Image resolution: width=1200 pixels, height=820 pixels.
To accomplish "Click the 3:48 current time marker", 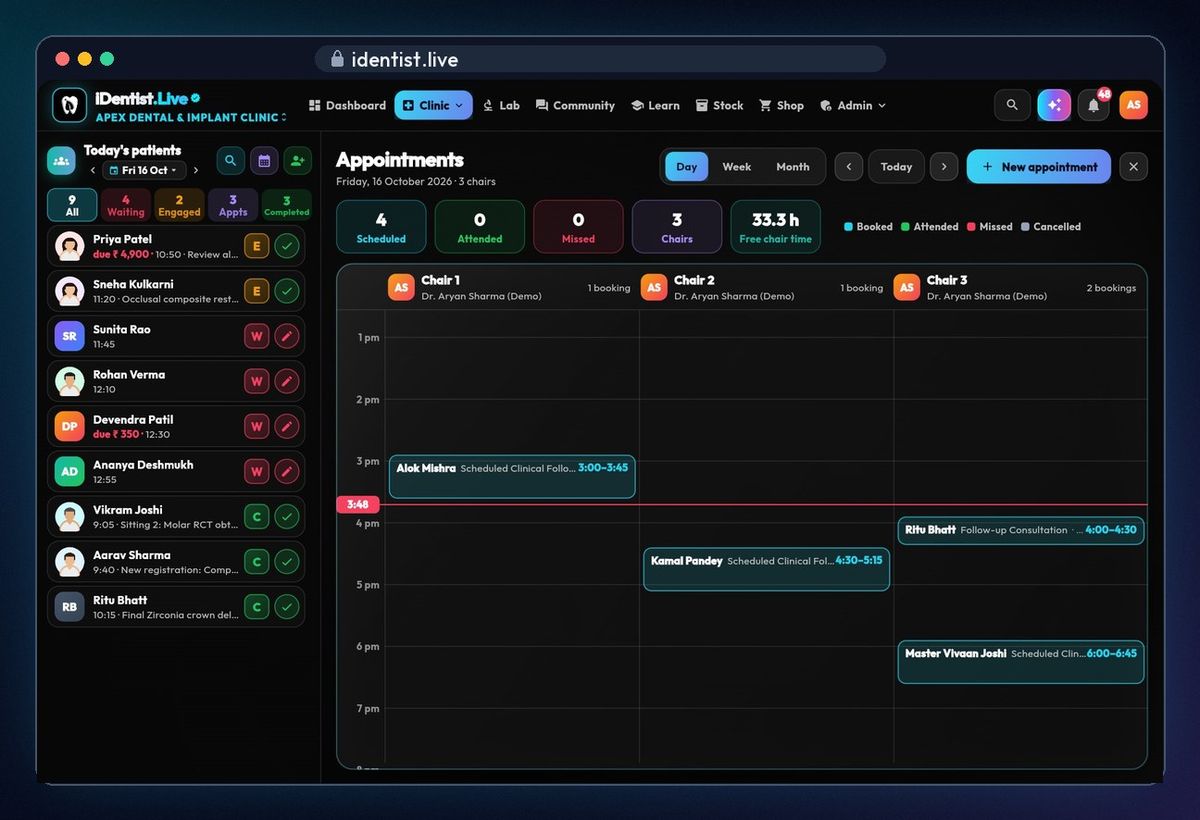I will coord(358,505).
